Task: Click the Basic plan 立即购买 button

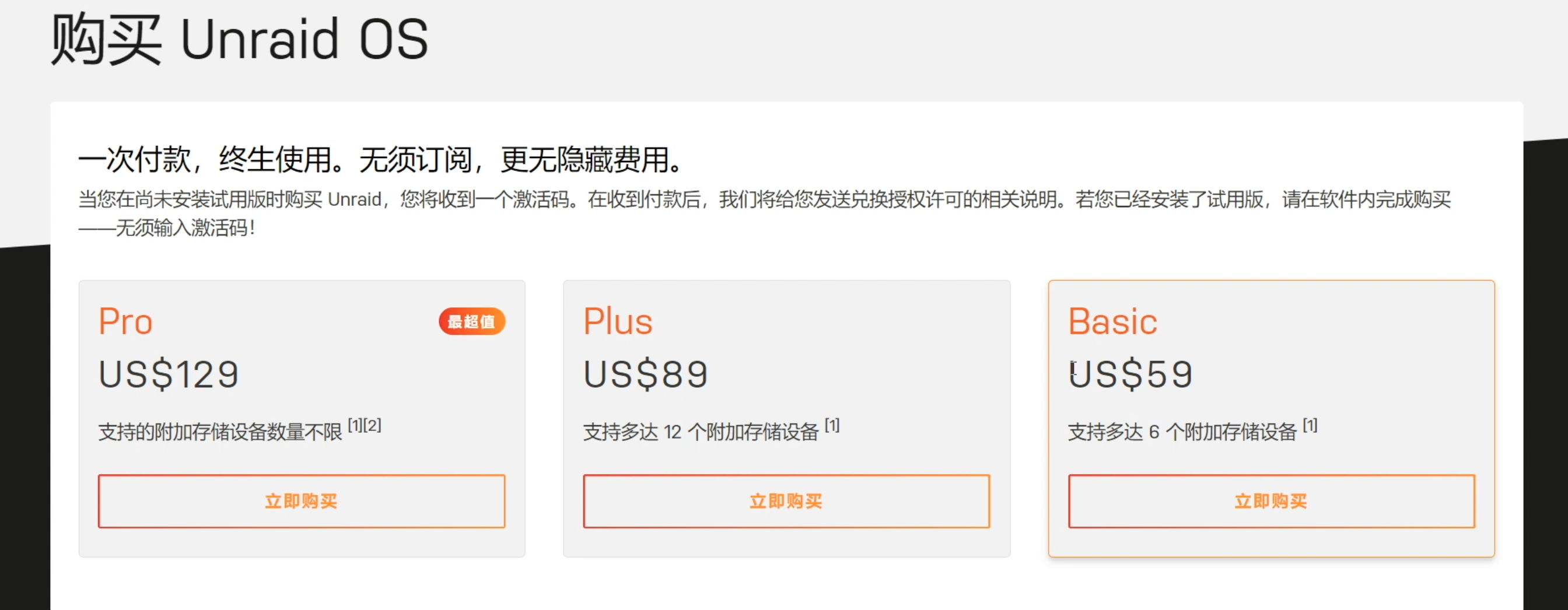Action: point(1271,501)
